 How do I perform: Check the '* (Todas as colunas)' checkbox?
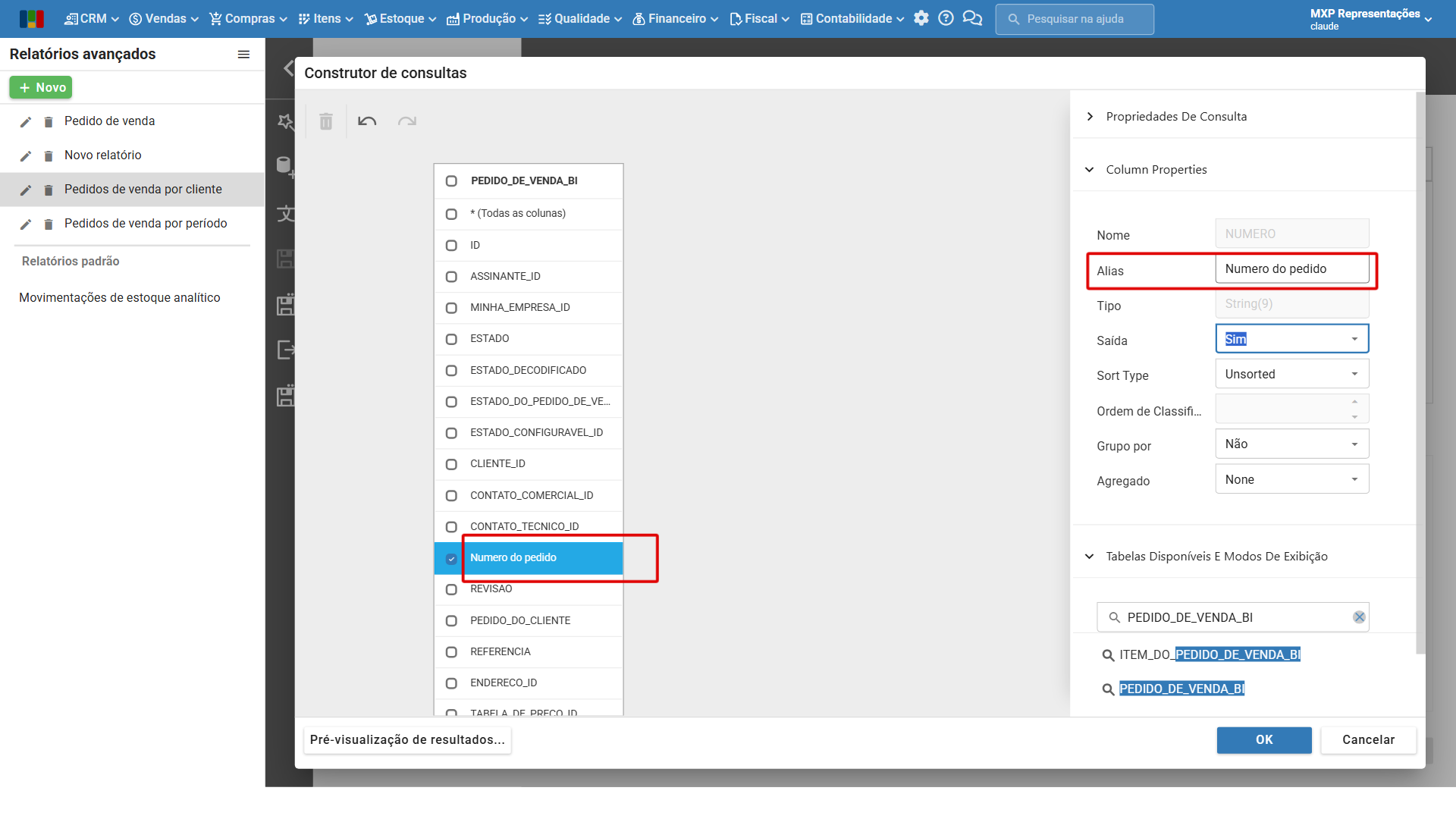451,214
